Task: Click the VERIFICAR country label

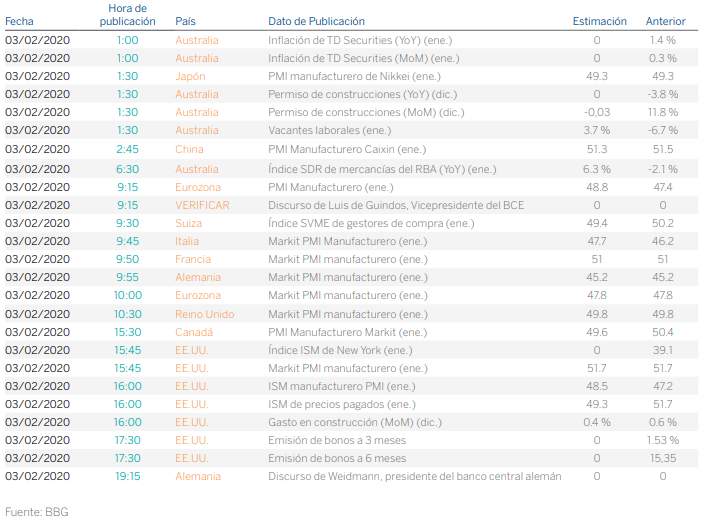Action: pyautogui.click(x=202, y=205)
